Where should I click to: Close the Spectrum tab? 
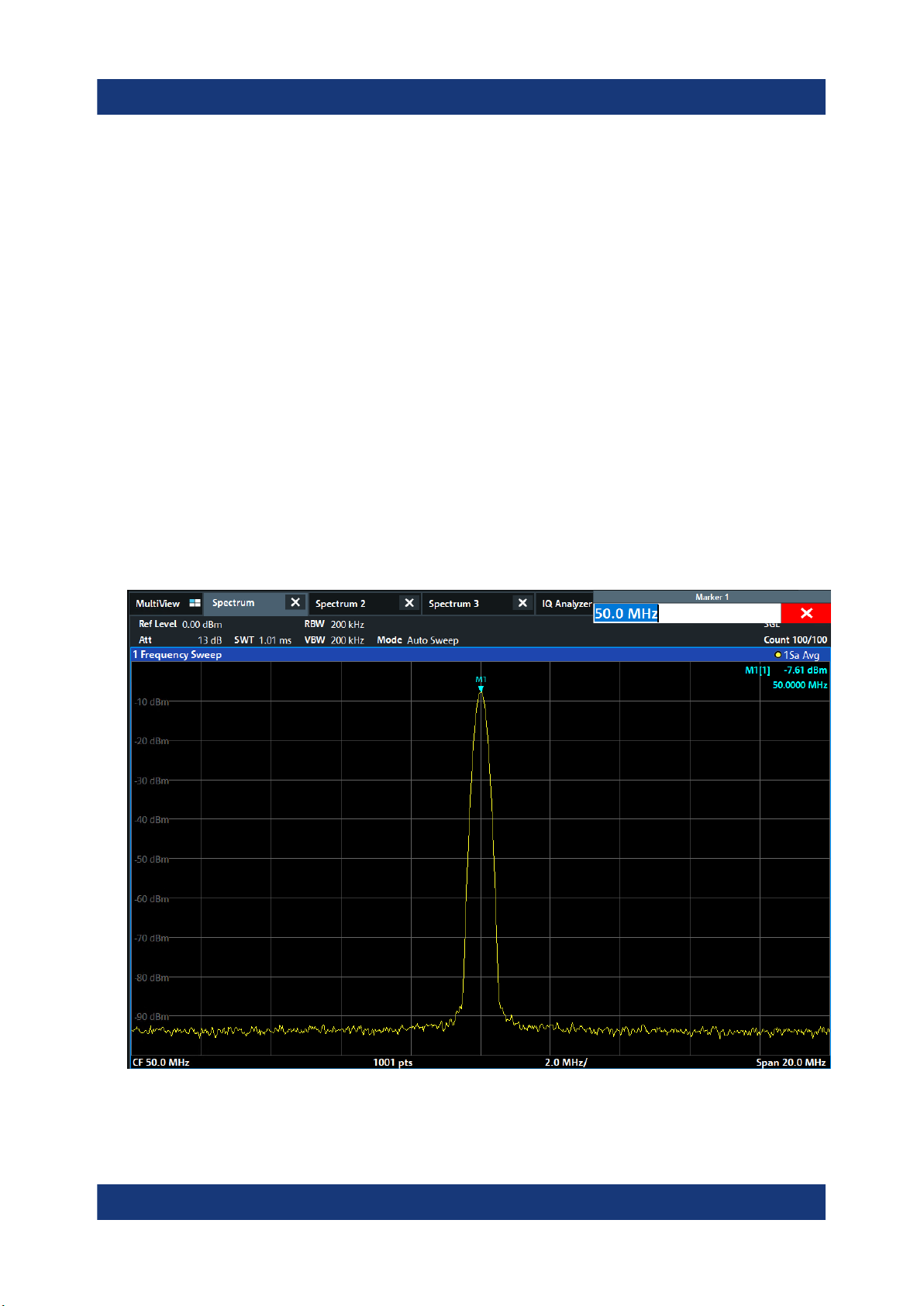295,602
